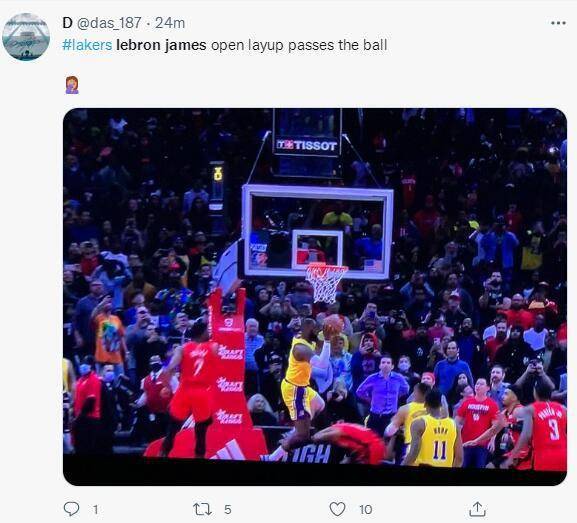Open the display name "D" profile link
The image size is (577, 523).
(x=67, y=23)
